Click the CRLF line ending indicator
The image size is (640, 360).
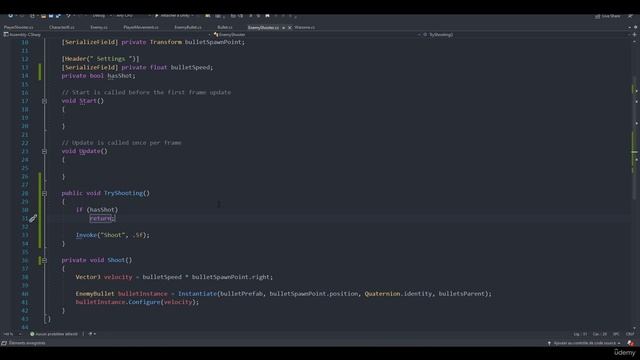630,334
